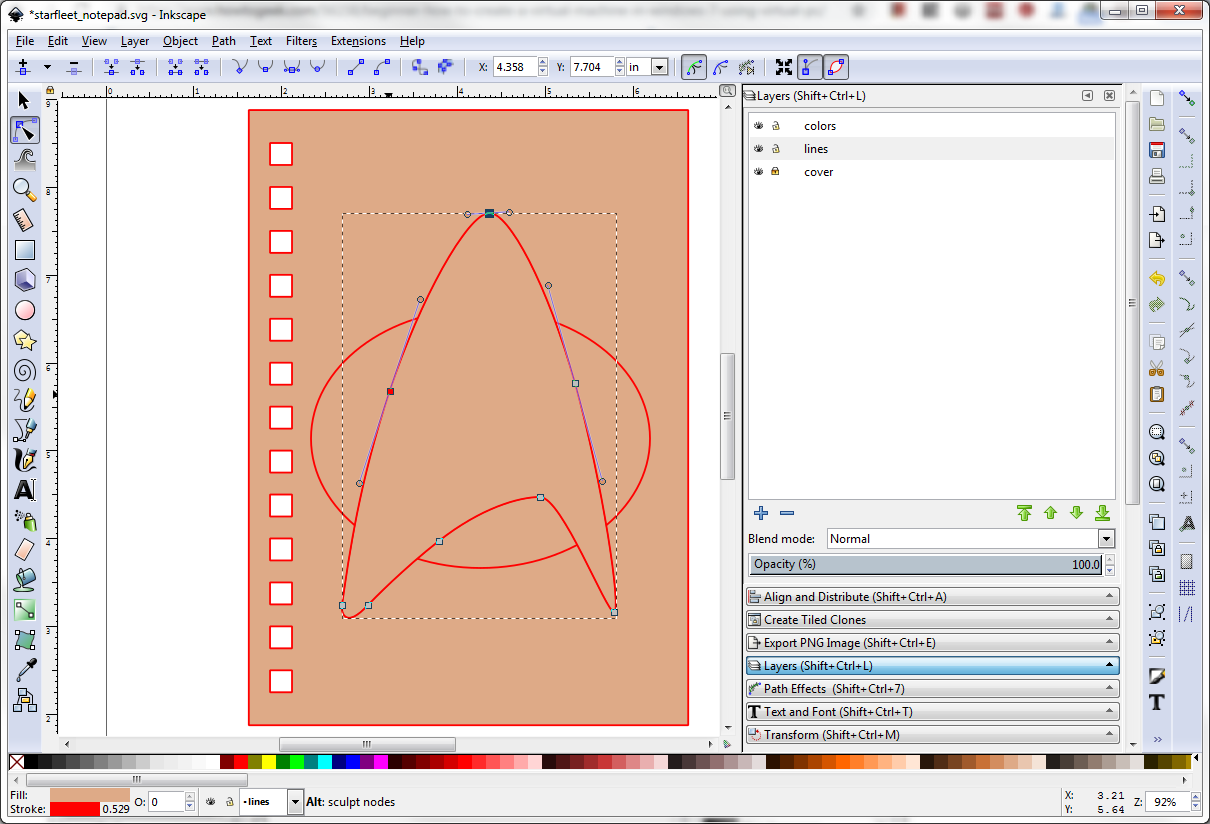1210x824 pixels.
Task: Click Undo arrow in commands bar
Action: pyautogui.click(x=1157, y=278)
